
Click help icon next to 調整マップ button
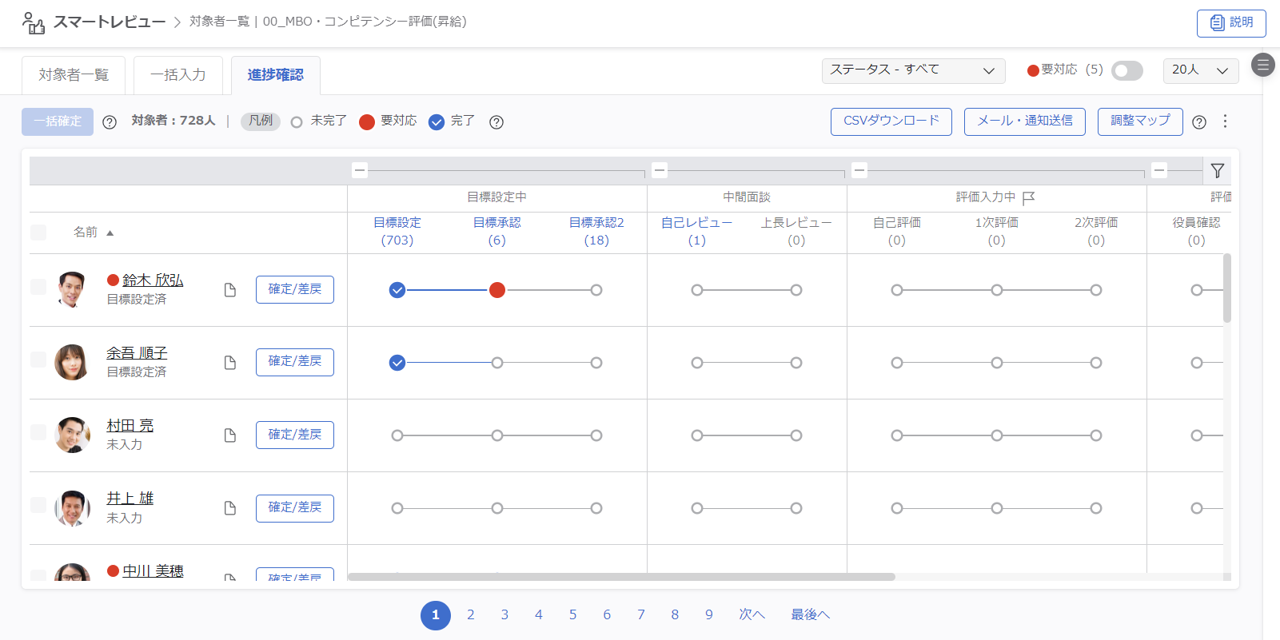click(x=1199, y=122)
